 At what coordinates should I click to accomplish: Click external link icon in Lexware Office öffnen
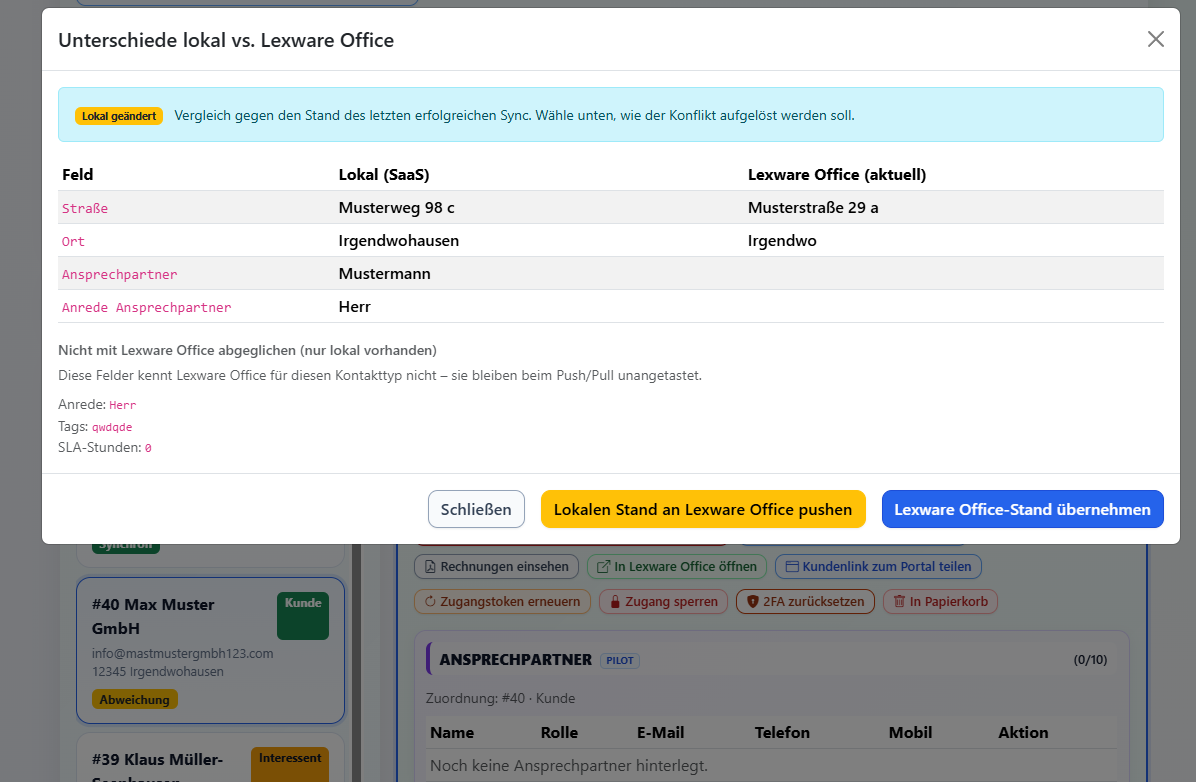tap(603, 567)
